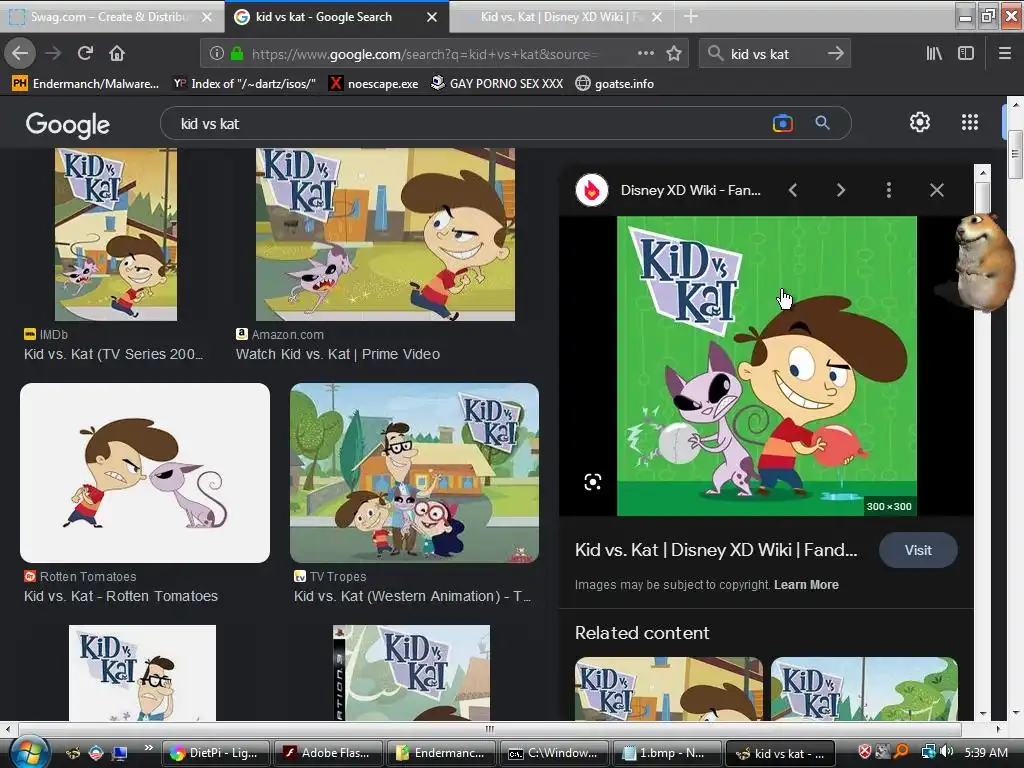Open the IMDb Kid vs. Kat image result

pos(116,234)
